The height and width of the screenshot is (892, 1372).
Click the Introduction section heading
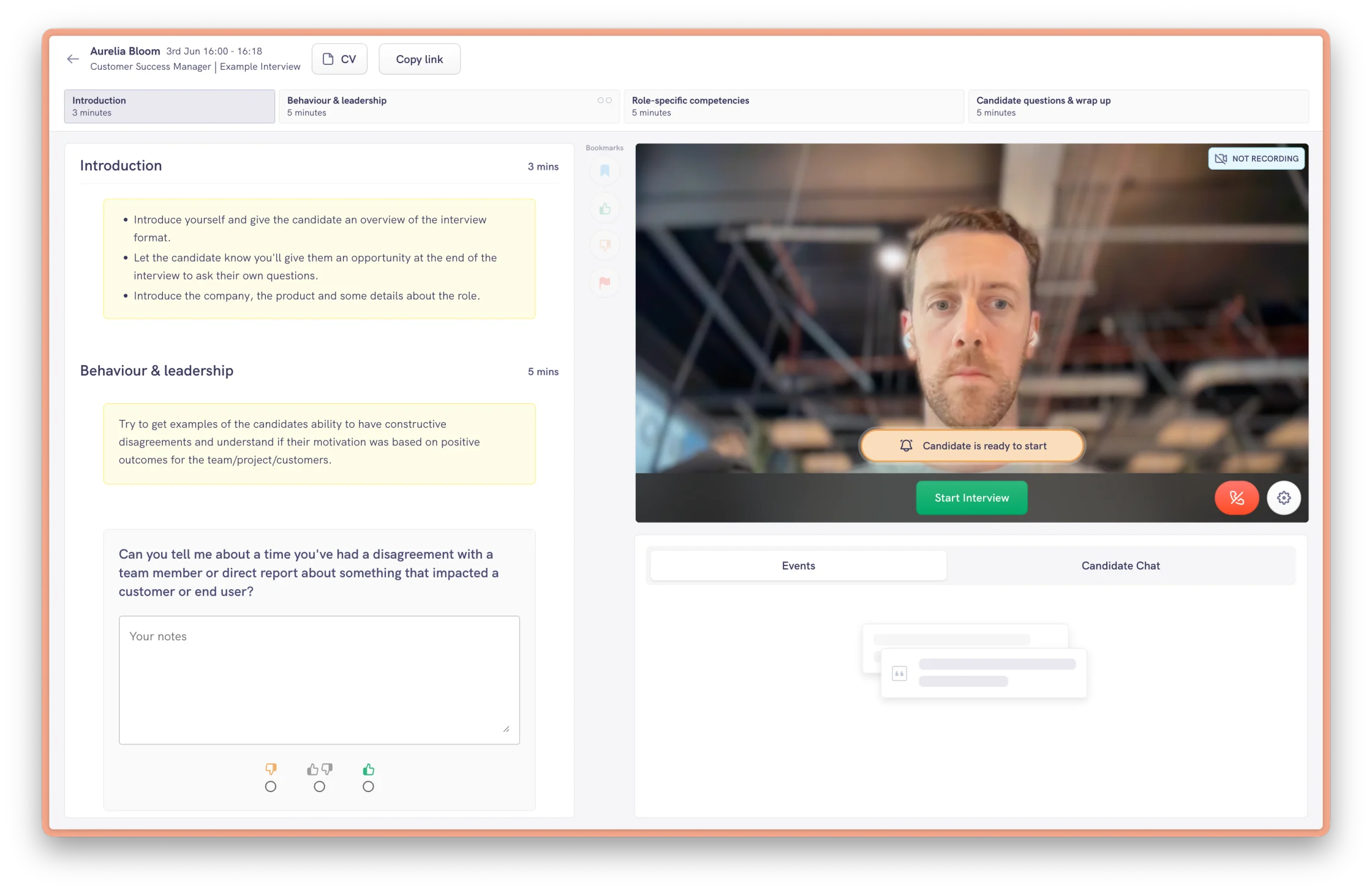[x=121, y=165]
